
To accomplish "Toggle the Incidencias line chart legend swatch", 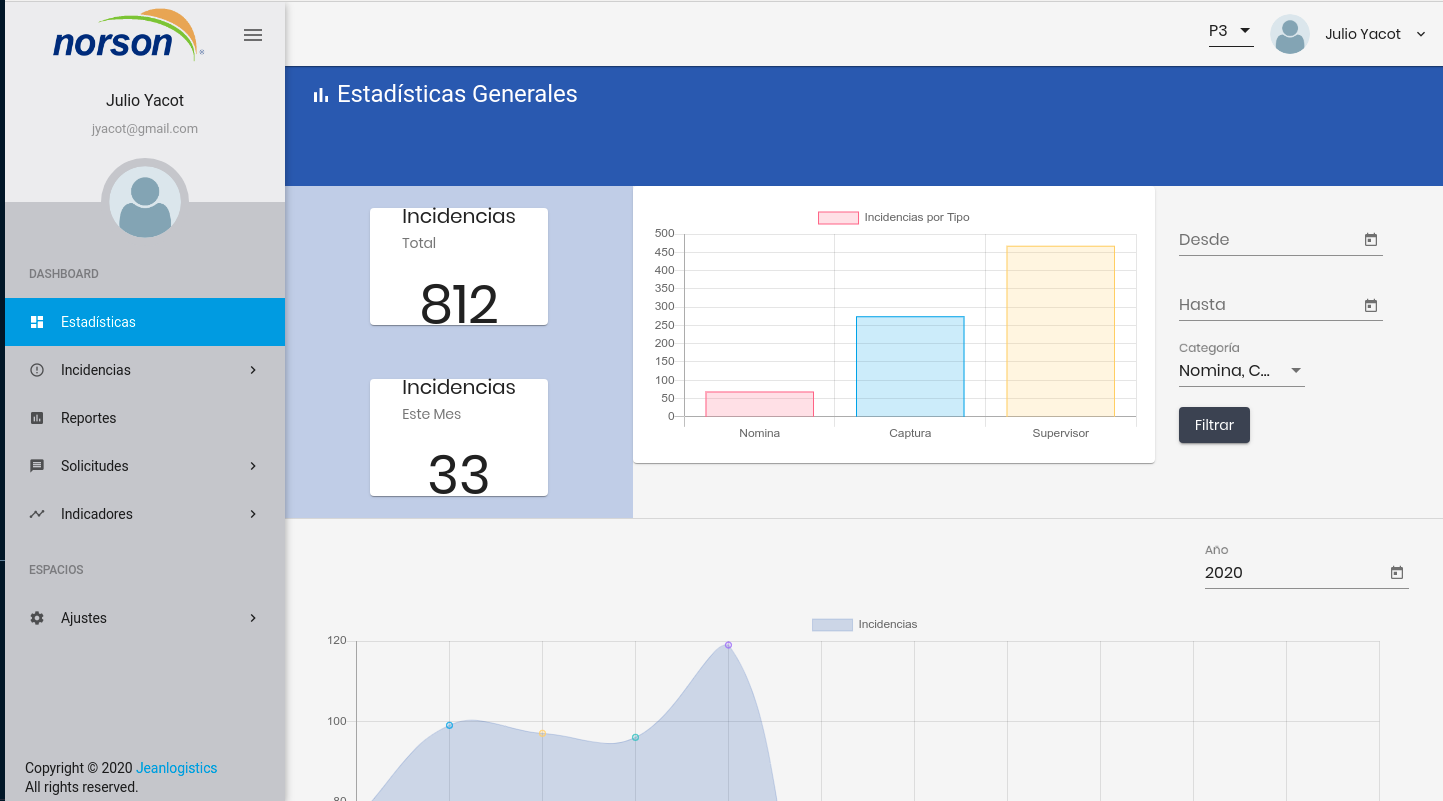I will (x=832, y=625).
